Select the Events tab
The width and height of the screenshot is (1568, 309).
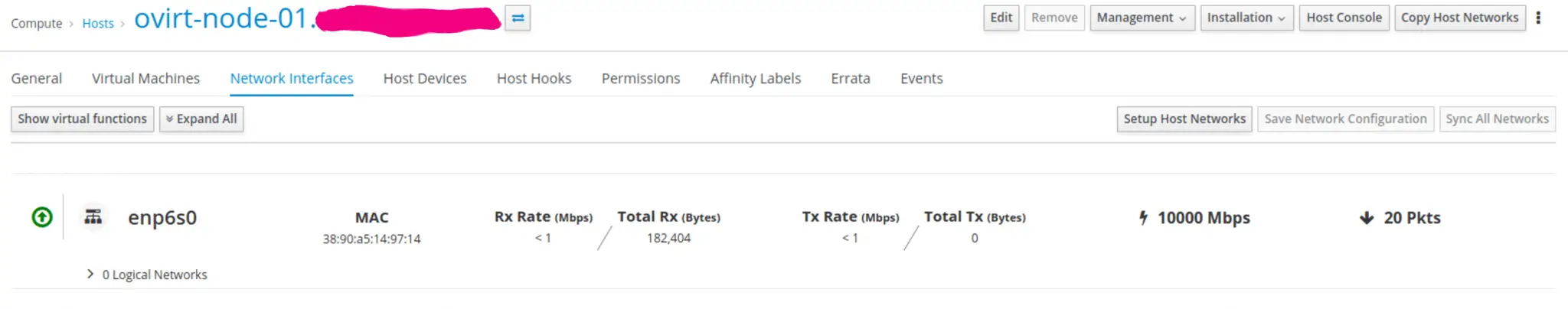(921, 79)
